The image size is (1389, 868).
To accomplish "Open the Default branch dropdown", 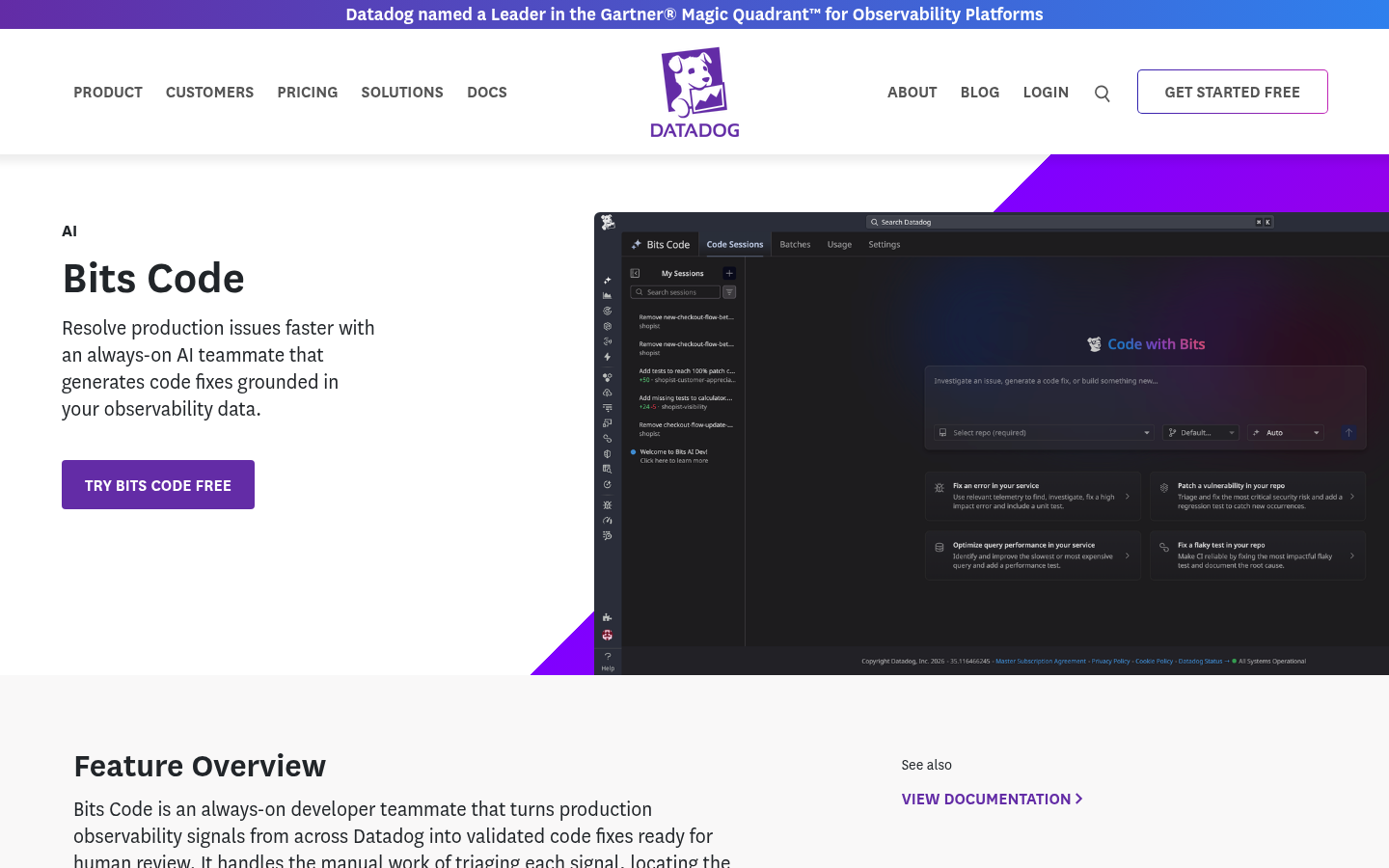I will point(1201,433).
